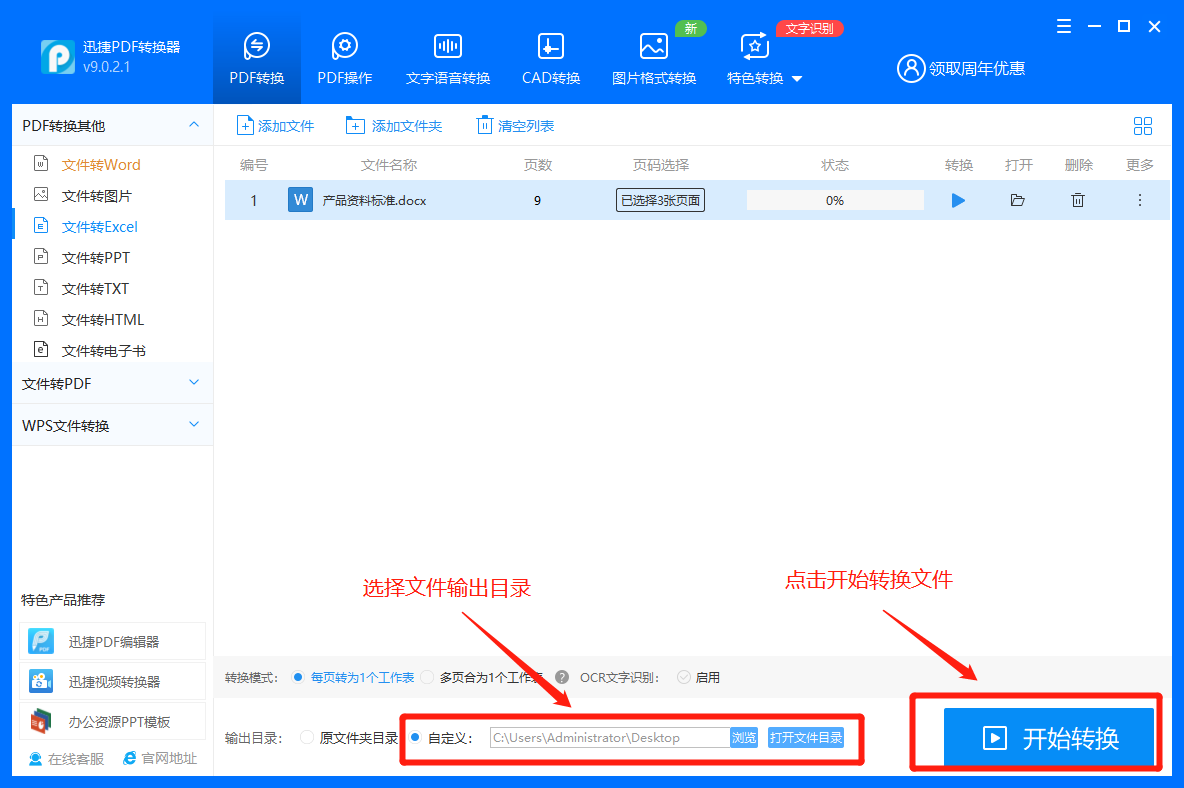Click 打开文件目录 button
This screenshot has width=1184, height=788.
(x=806, y=737)
